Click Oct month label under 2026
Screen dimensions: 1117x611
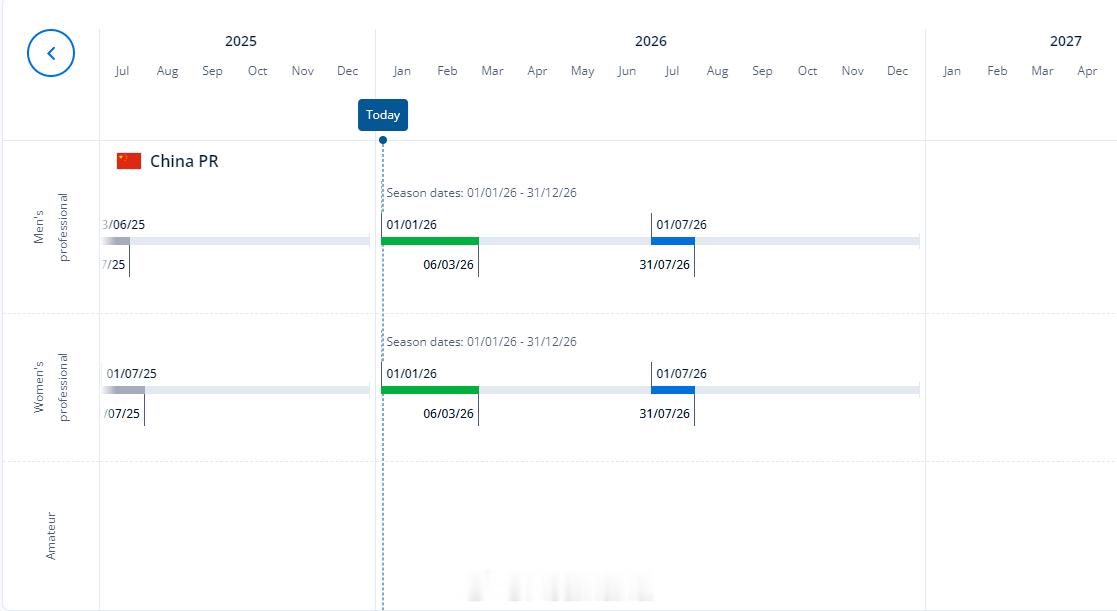[x=807, y=70]
